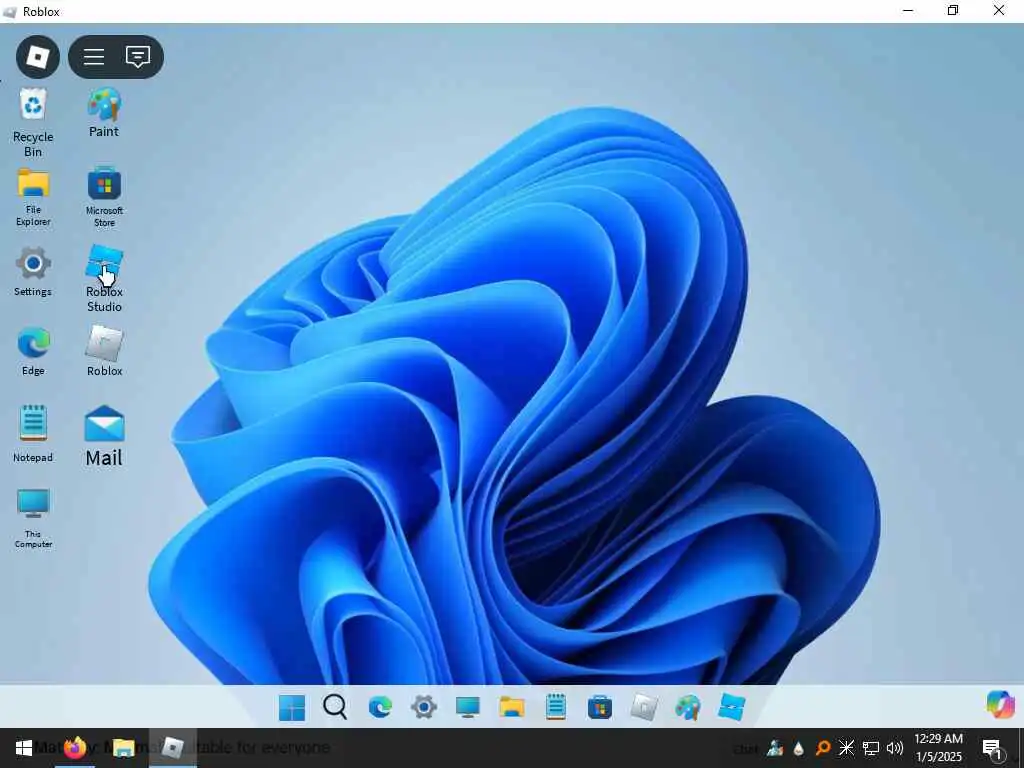Open This Computer monitor on in-game taskbar

coord(468,707)
